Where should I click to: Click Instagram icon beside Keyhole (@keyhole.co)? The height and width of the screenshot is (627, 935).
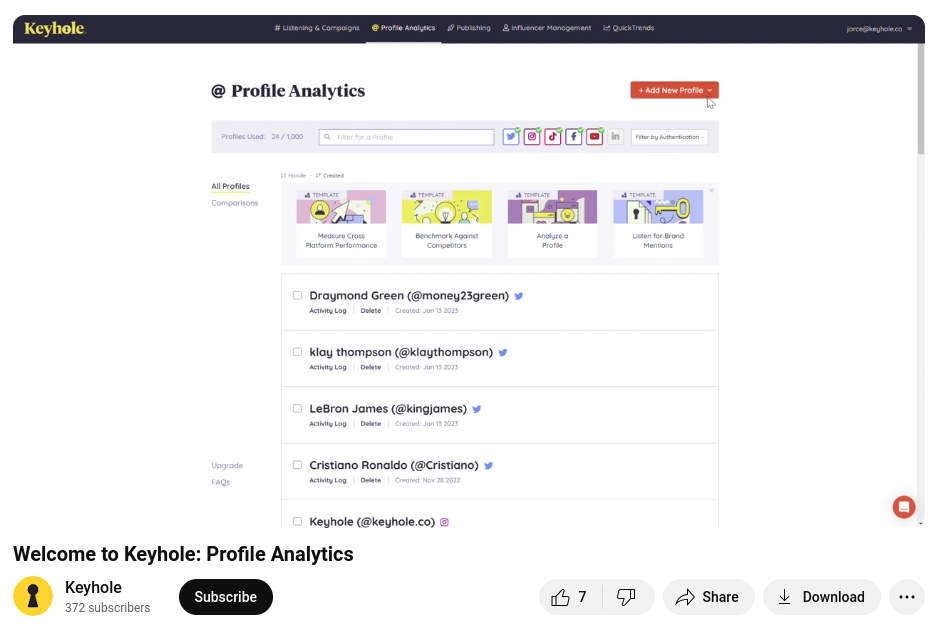444,522
